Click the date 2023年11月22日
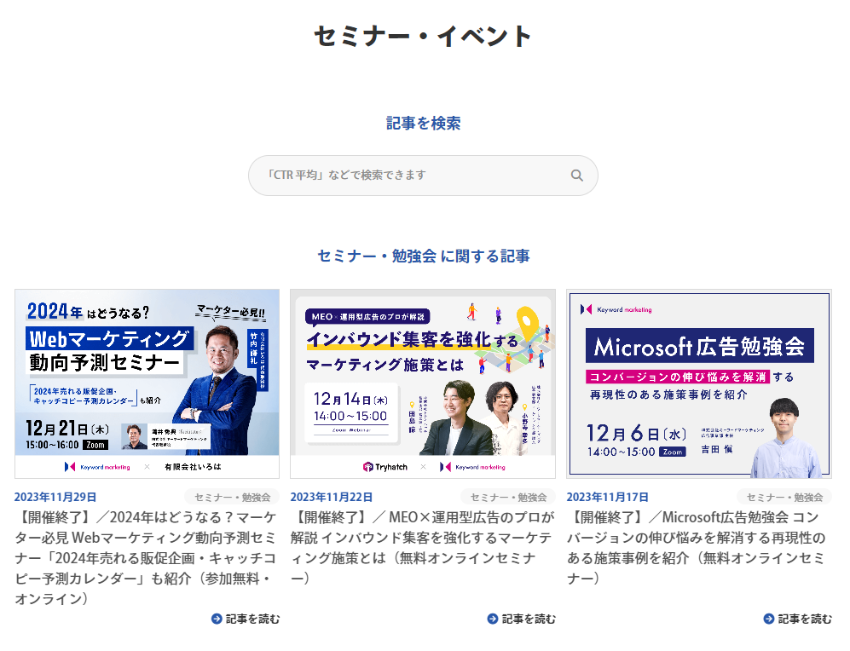The image size is (850, 651). pyautogui.click(x=331, y=497)
